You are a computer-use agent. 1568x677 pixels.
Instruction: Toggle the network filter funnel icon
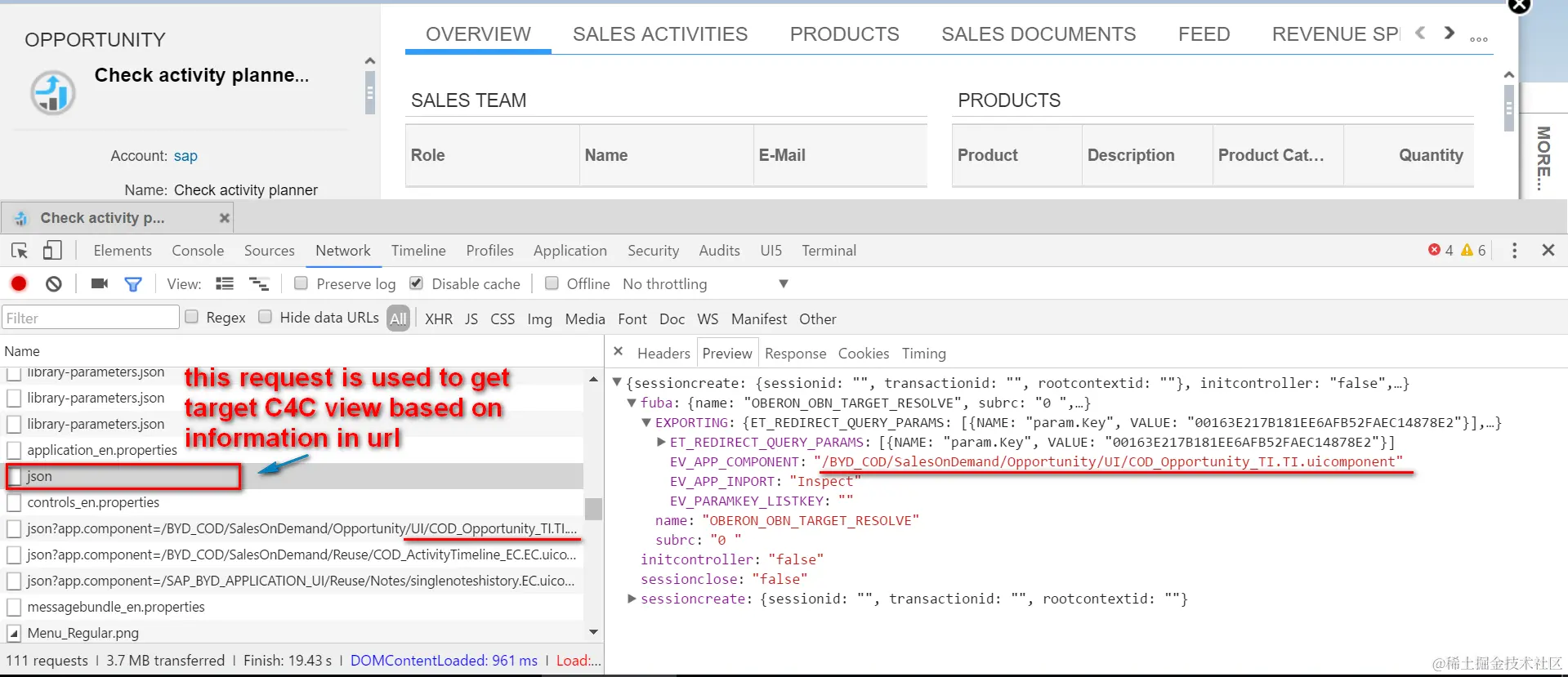133,284
